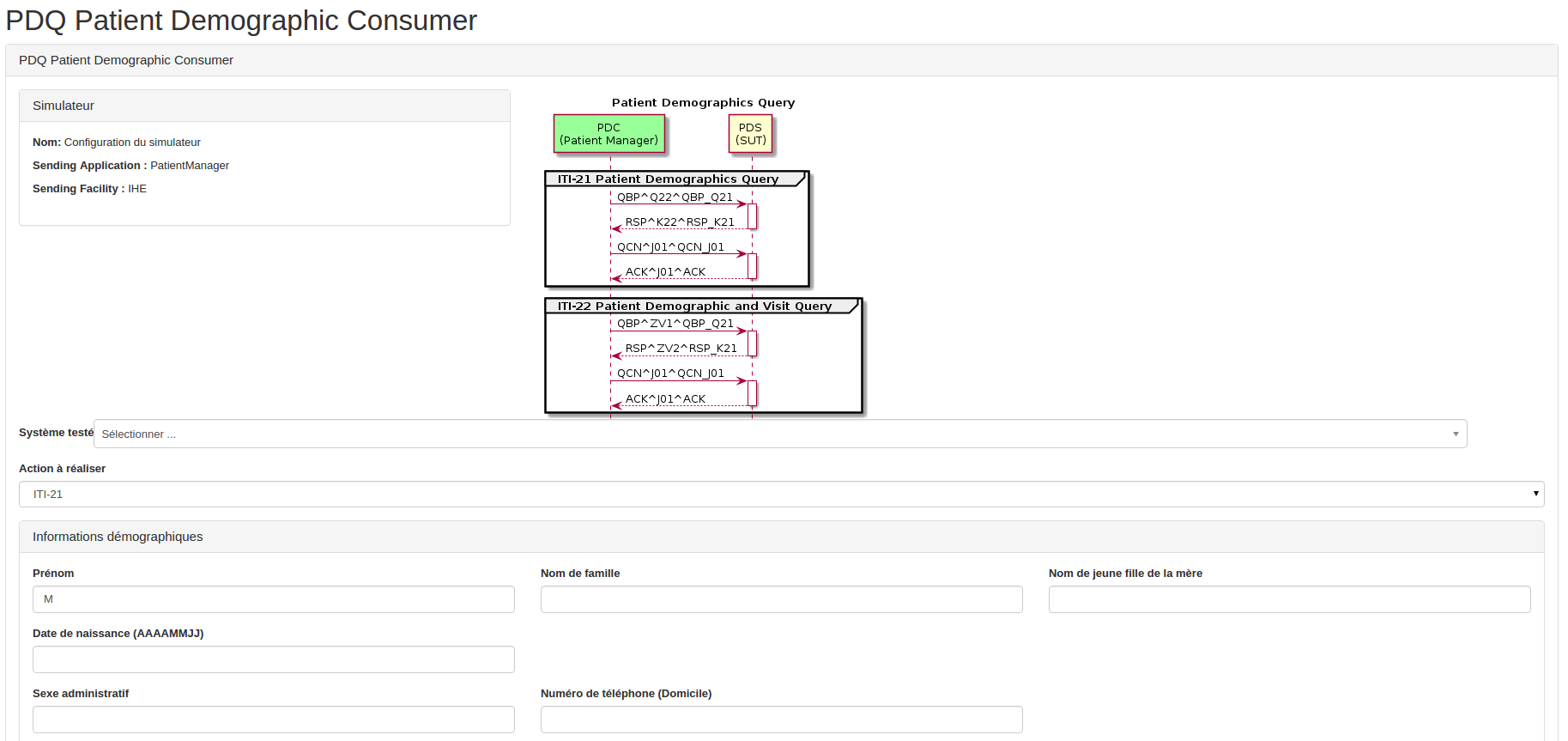Focus the Nom de famille input
Viewport: 1568px width, 741px height.
(x=781, y=599)
